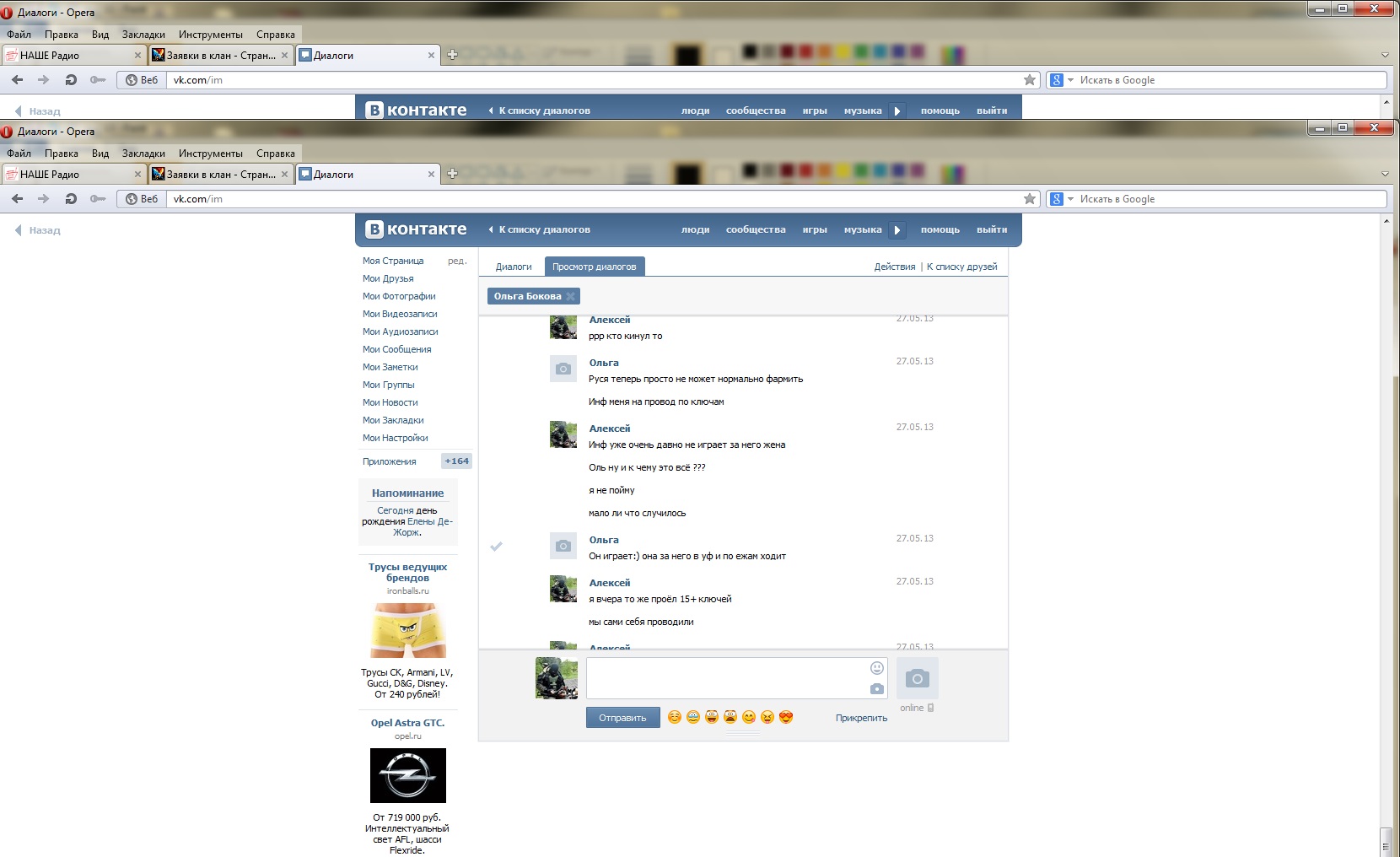Switch to Диалоги tab inside VK messages
Viewport: 1400px width, 857px height.
(514, 267)
